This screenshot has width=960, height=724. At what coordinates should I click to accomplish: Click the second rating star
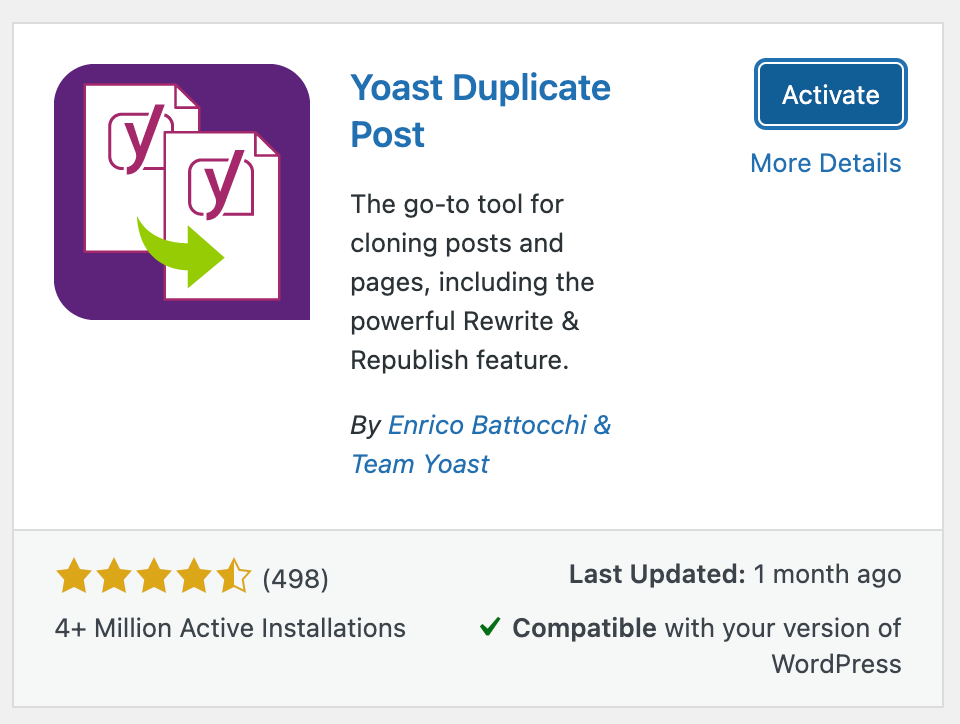coord(114,574)
